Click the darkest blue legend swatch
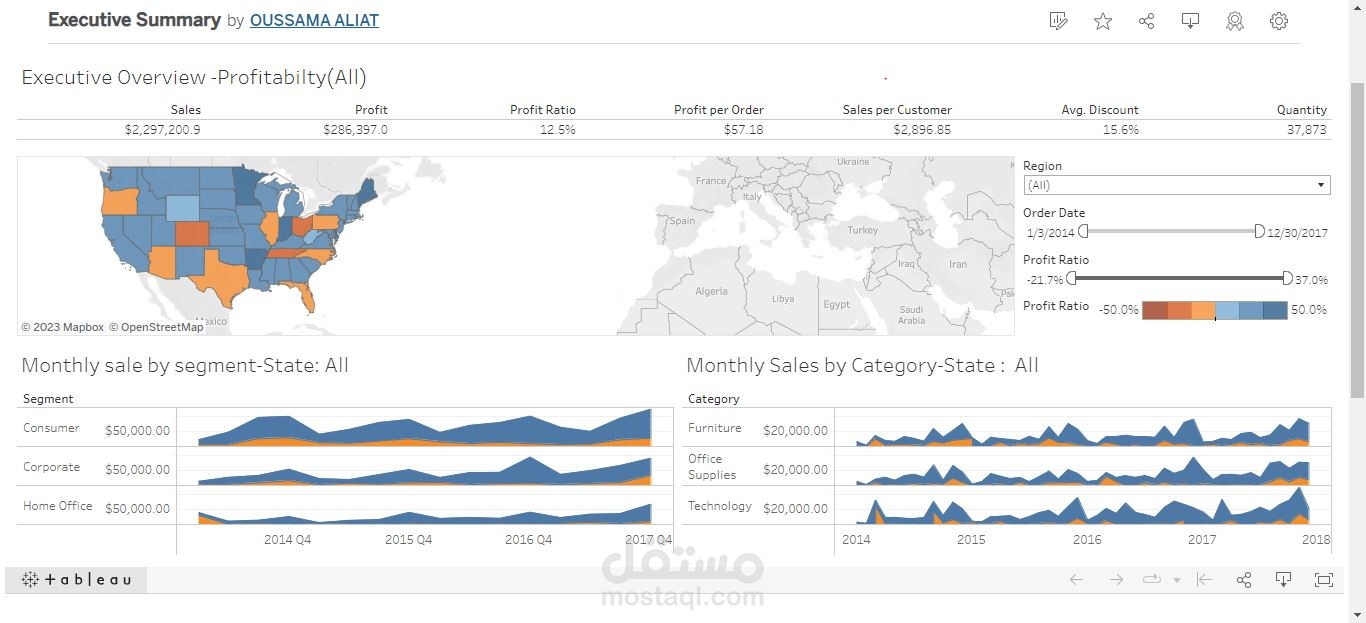Screen dimensions: 1366x623 pos(1275,310)
